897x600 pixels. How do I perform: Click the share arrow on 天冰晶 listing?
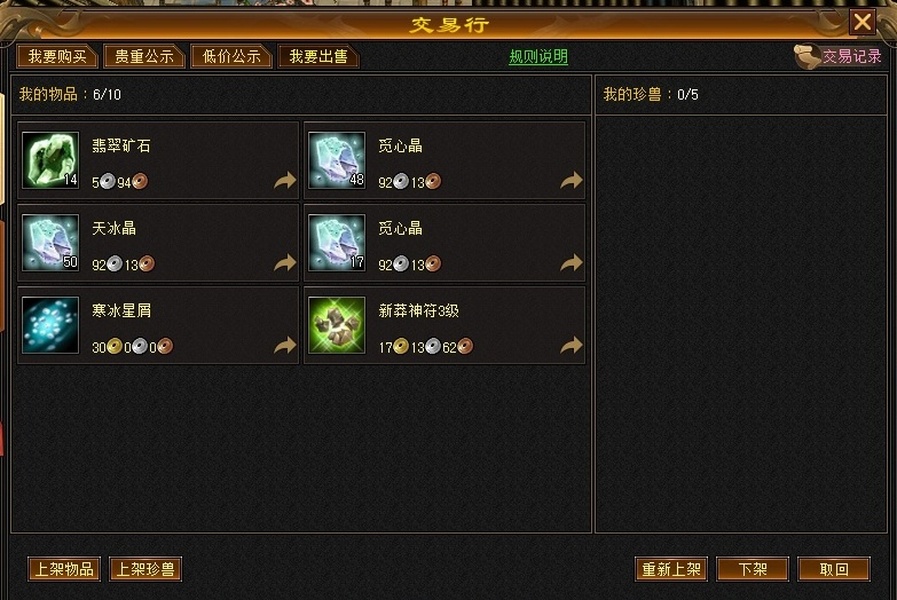[285, 263]
